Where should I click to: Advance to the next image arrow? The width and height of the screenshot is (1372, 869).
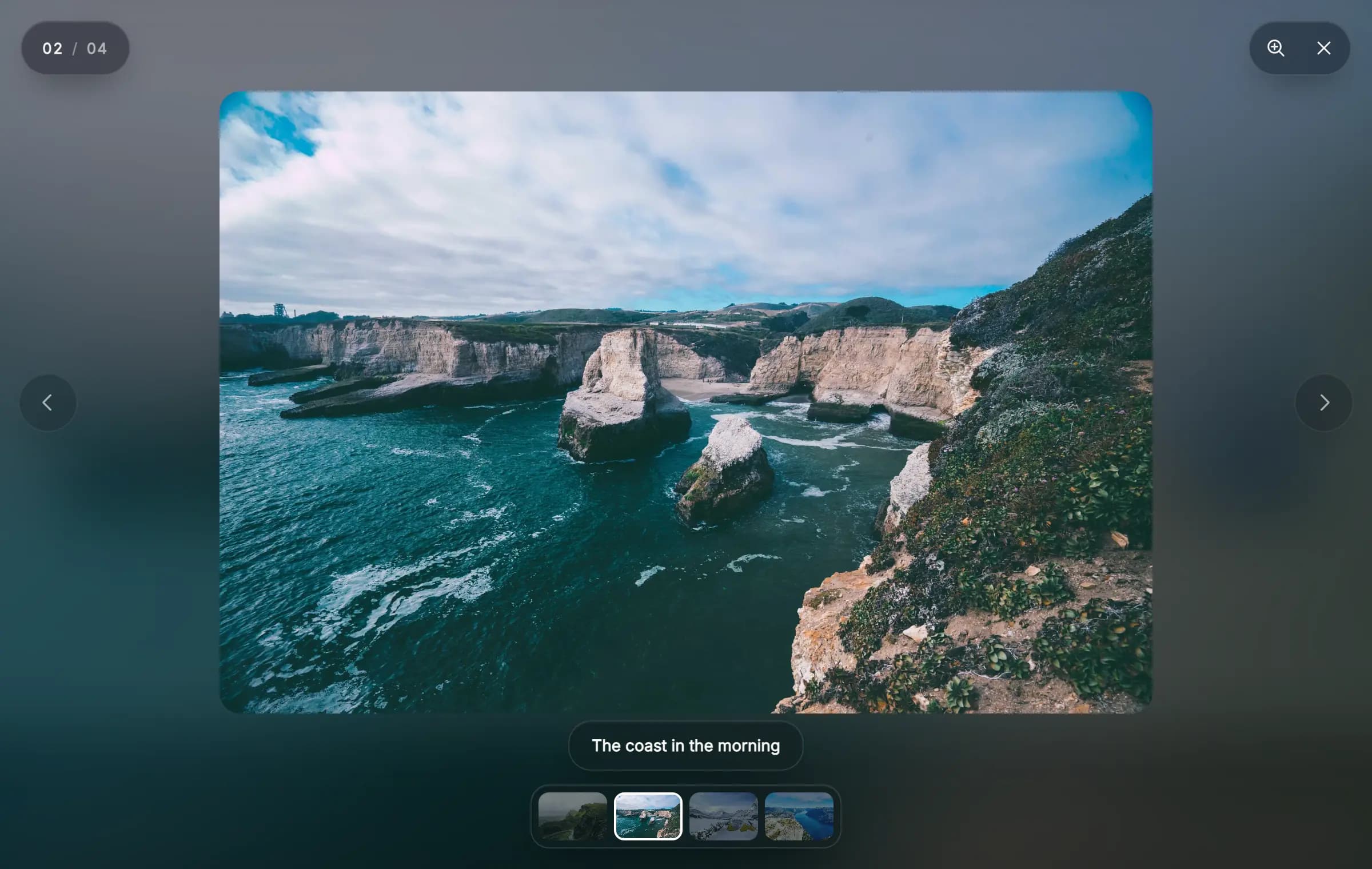1324,402
